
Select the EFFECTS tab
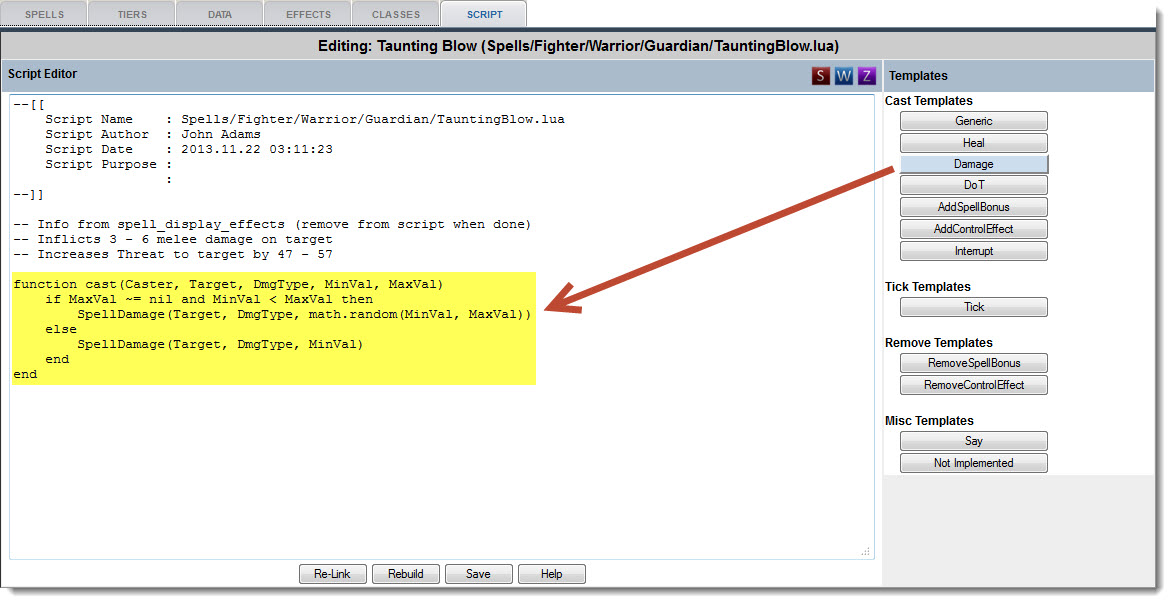(307, 15)
